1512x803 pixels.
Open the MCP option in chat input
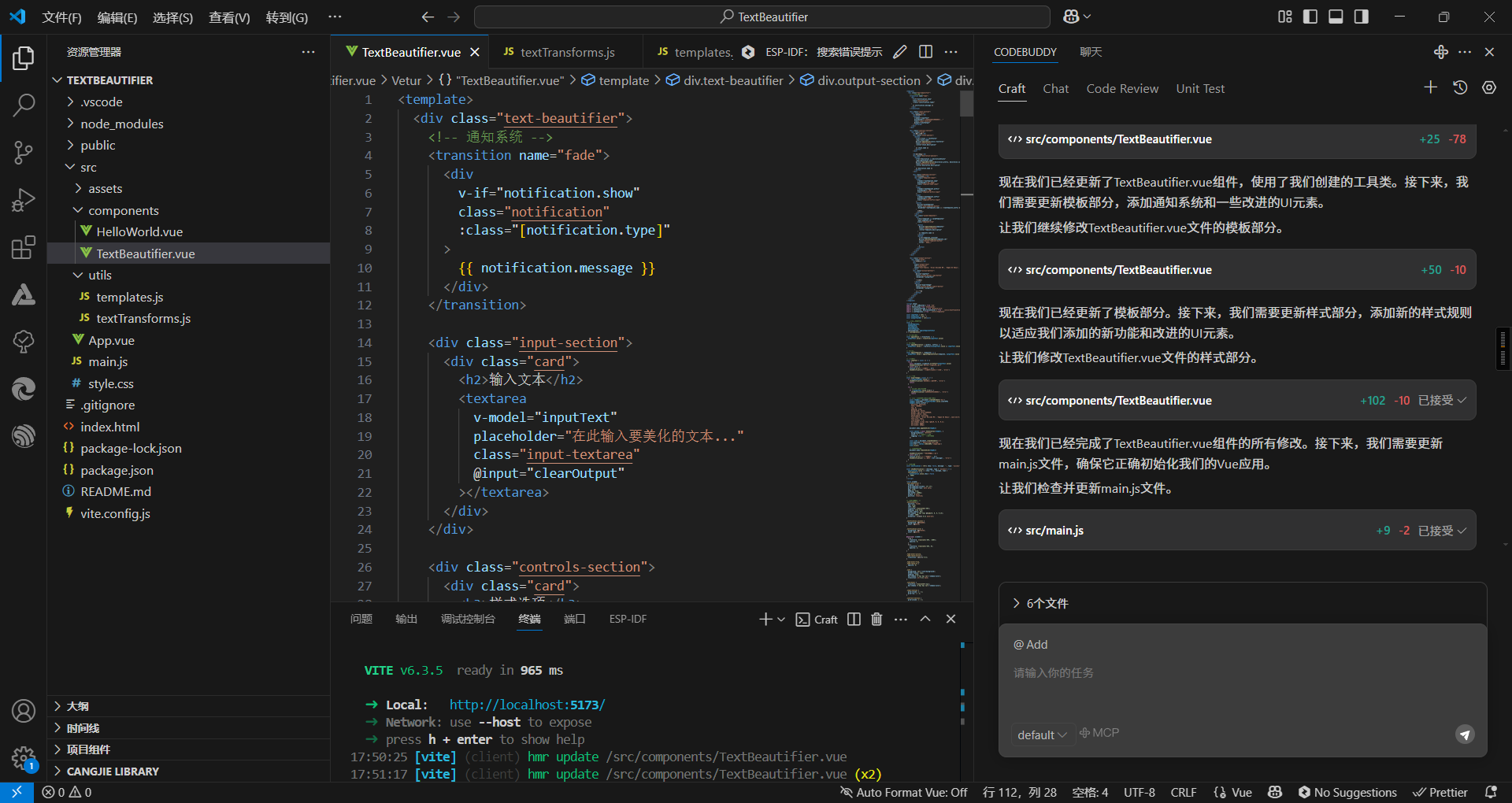(1099, 733)
